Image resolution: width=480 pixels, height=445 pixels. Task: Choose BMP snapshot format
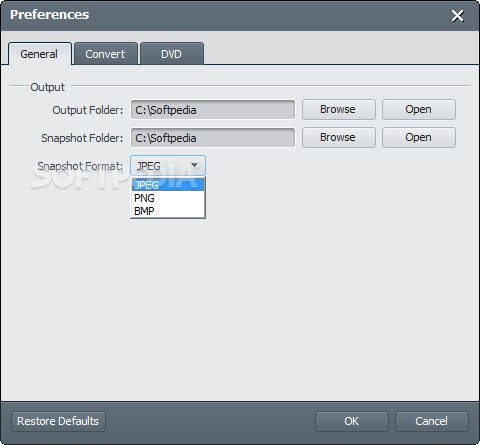(x=168, y=211)
